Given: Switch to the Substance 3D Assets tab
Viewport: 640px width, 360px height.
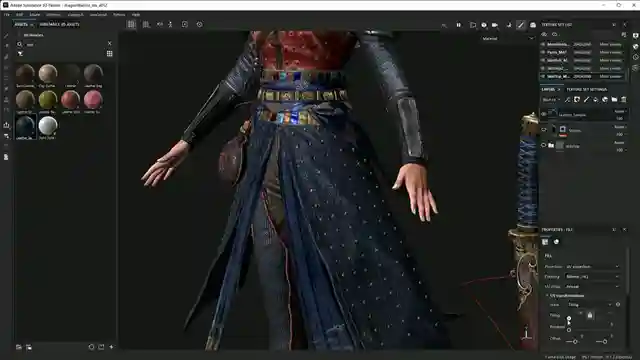Looking at the screenshot, I should (x=59, y=24).
